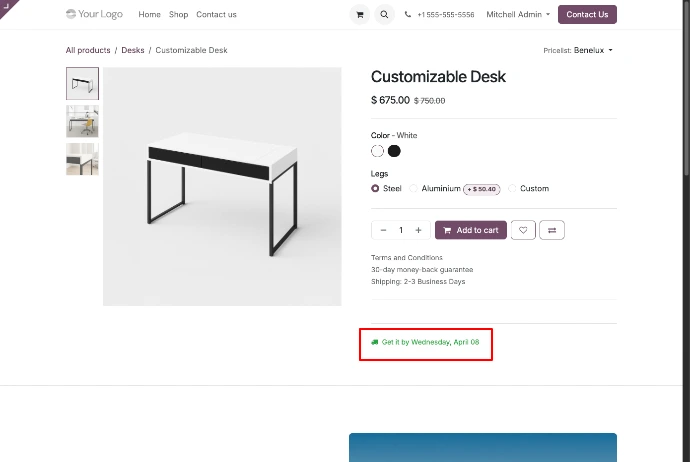Screen dimensions: 690x462
Task: Increase quantity with plus button
Action: tap(418, 230)
